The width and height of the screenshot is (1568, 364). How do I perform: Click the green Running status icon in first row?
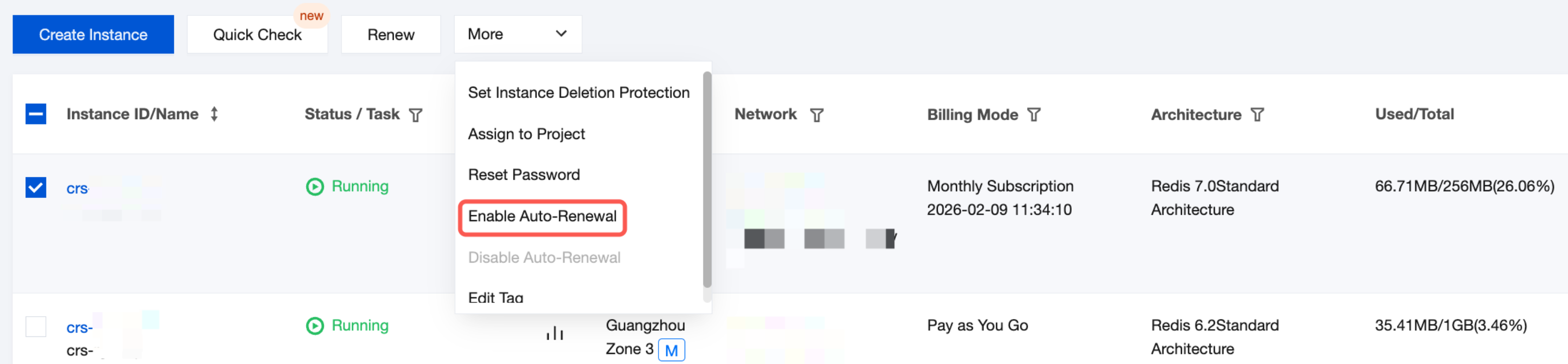click(x=315, y=187)
